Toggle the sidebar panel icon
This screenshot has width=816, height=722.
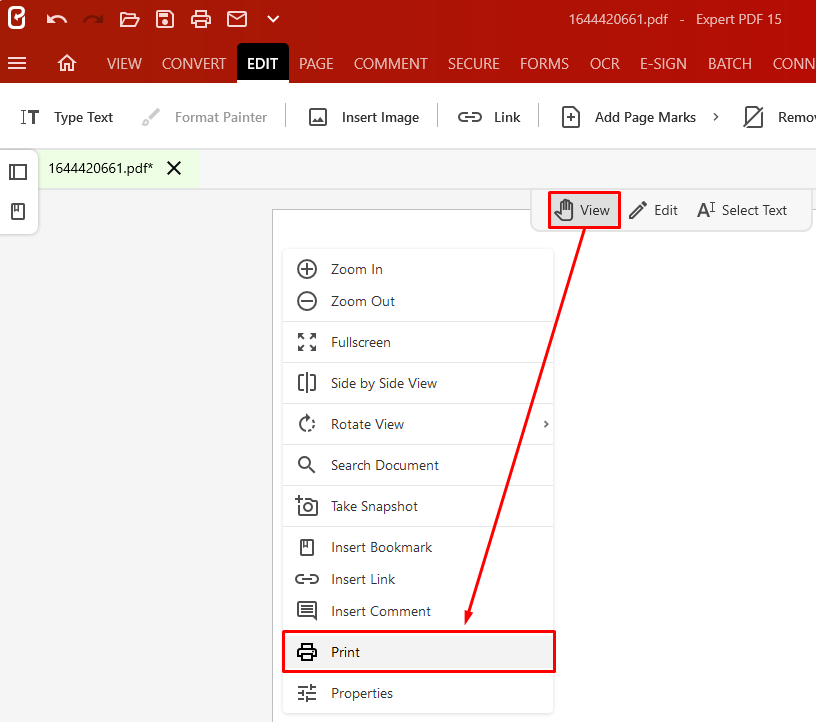pyautogui.click(x=18, y=172)
